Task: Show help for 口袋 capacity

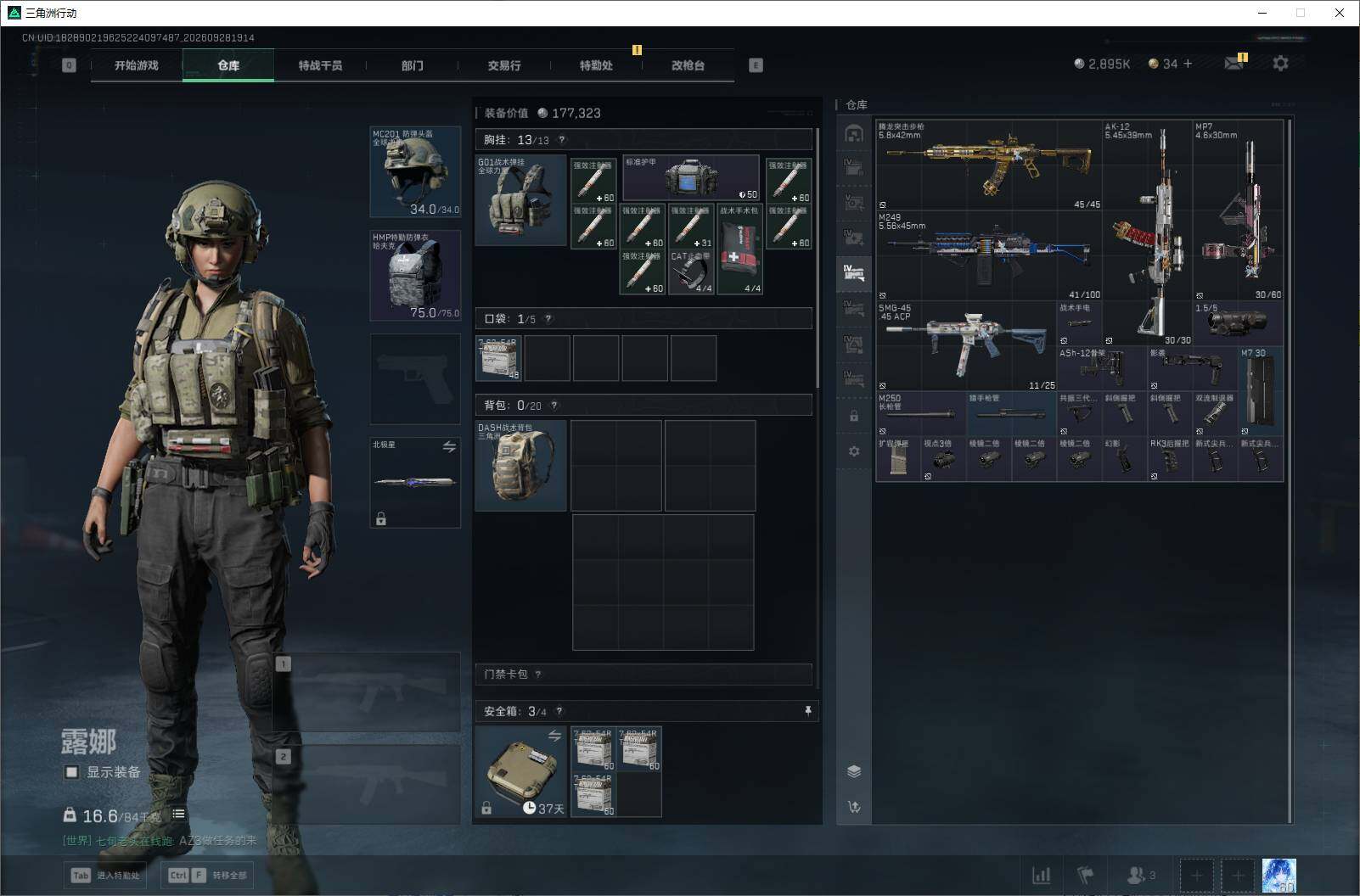Action: [548, 319]
